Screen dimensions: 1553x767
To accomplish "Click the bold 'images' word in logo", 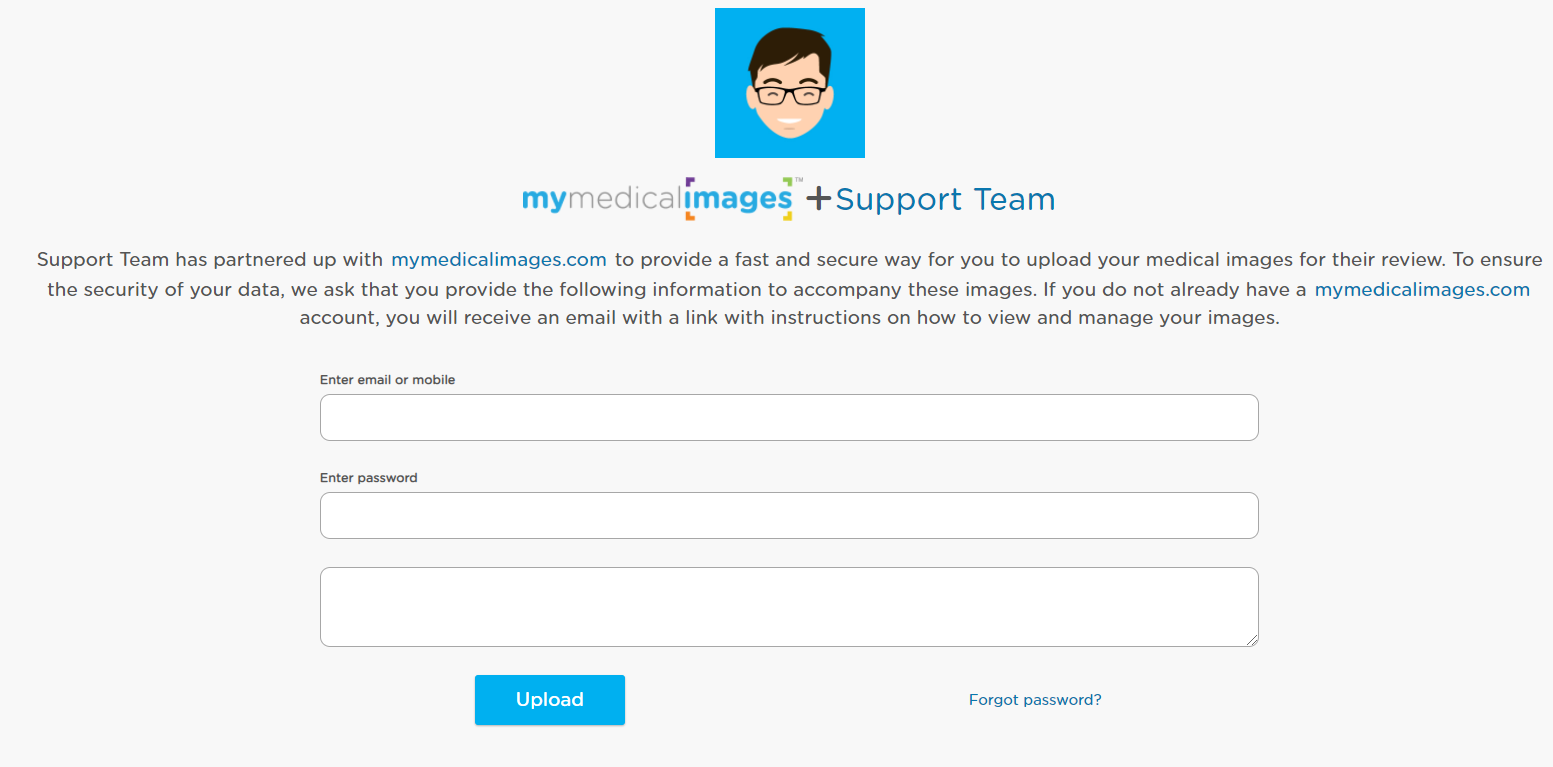I will (739, 199).
